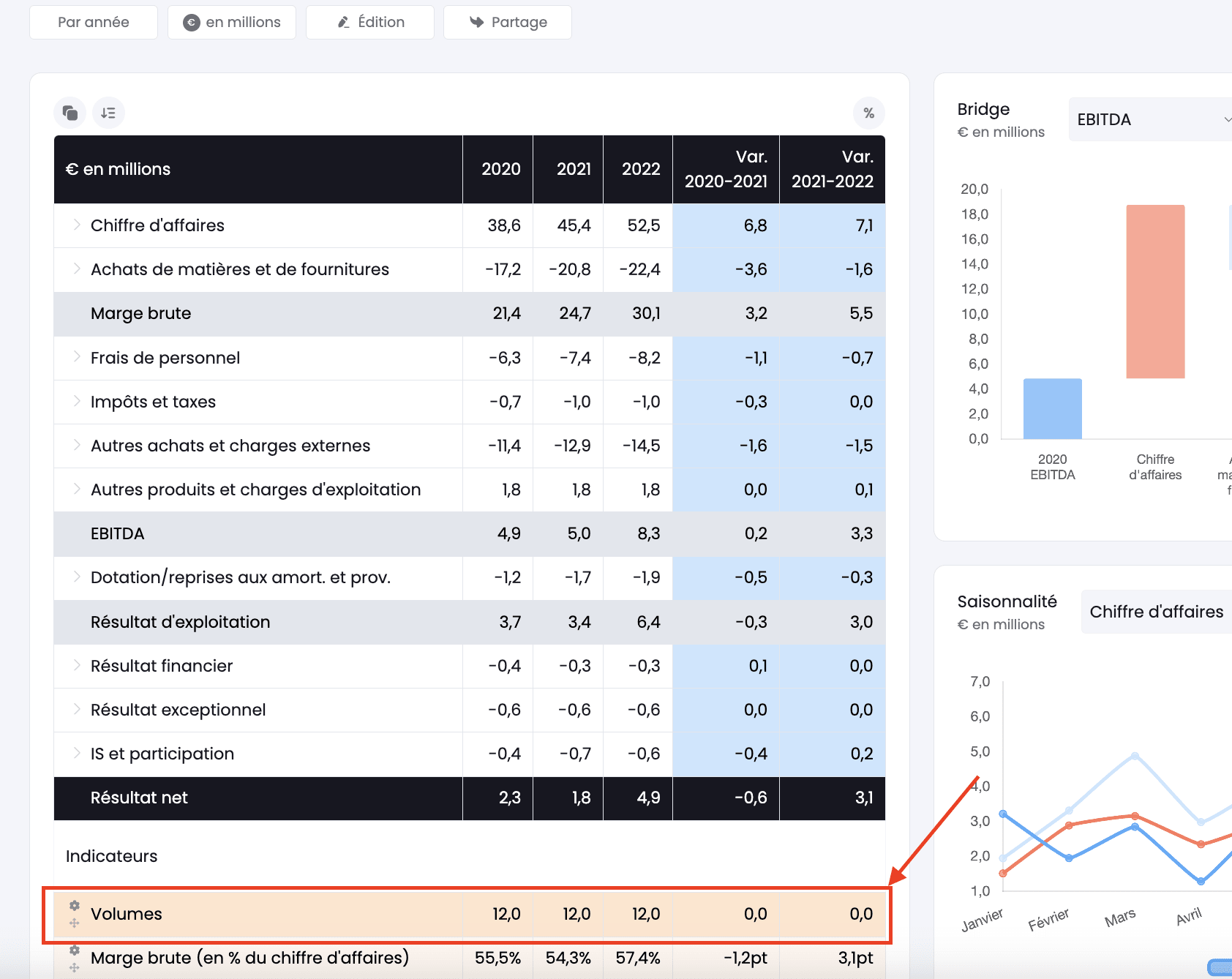Expand the Résultat financier row
Viewport: 1232px width, 979px height.
coord(77,665)
